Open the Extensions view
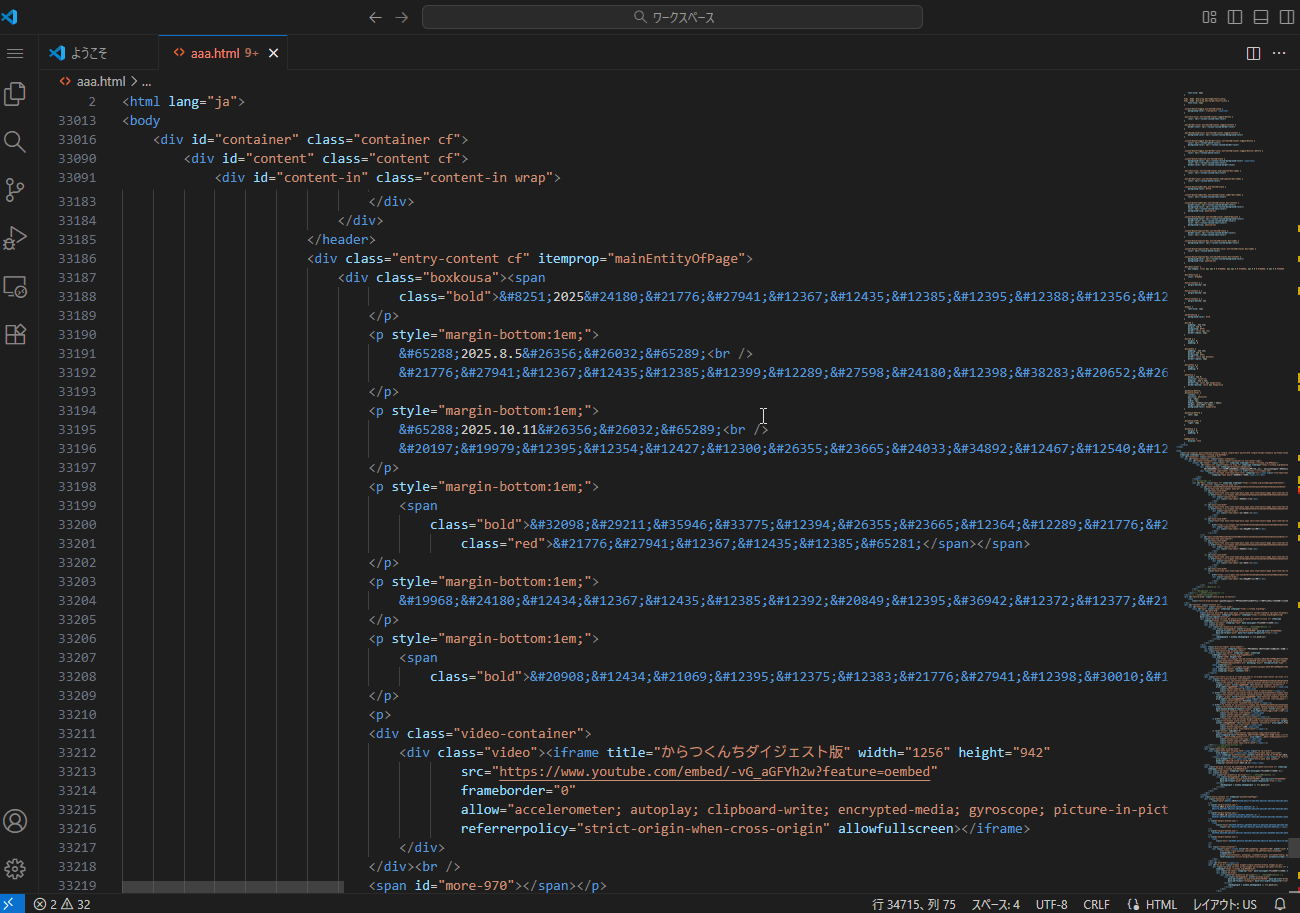The height and width of the screenshot is (913, 1300). click(x=15, y=335)
